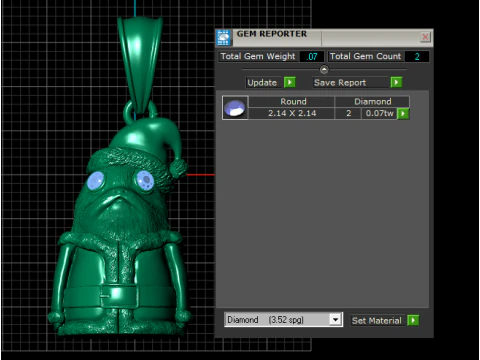This screenshot has height=360, width=480.
Task: Click green arrow next to Save Report
Action: [396, 82]
